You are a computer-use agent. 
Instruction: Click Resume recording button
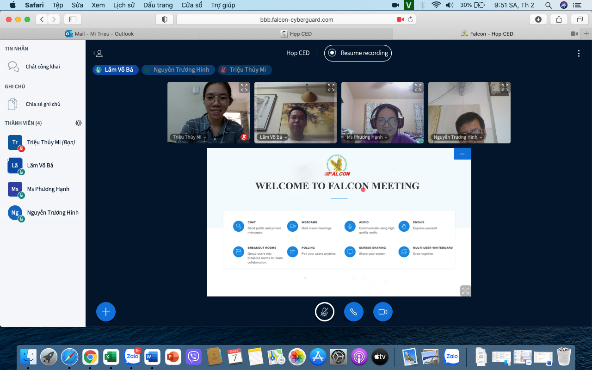point(358,53)
